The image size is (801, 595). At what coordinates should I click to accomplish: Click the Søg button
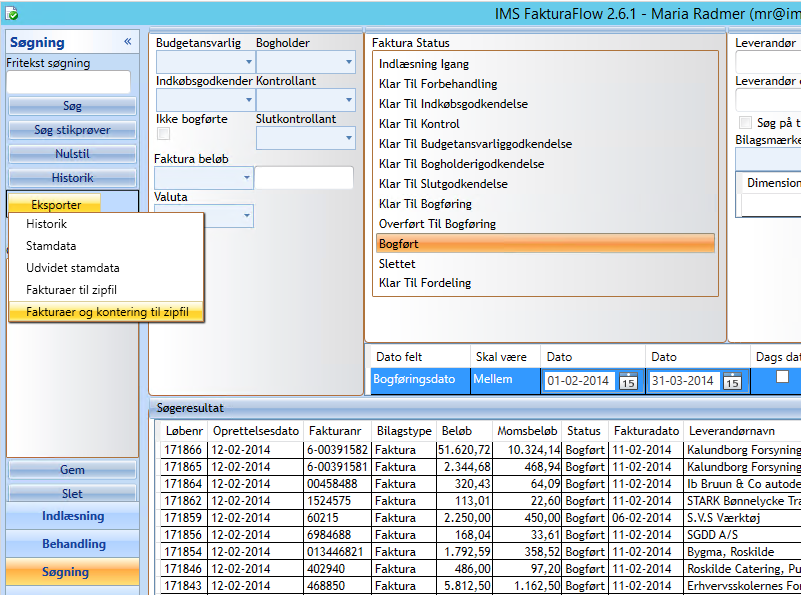point(72,106)
